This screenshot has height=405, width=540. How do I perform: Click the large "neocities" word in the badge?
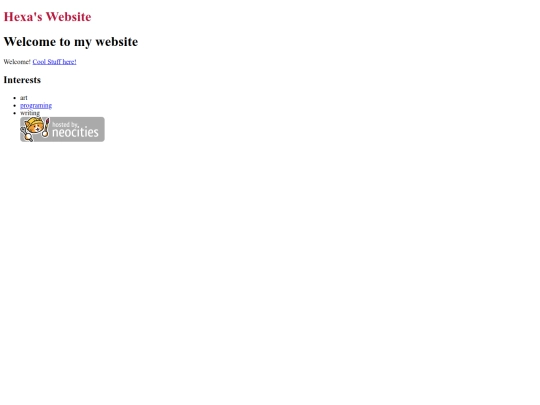(x=75, y=132)
